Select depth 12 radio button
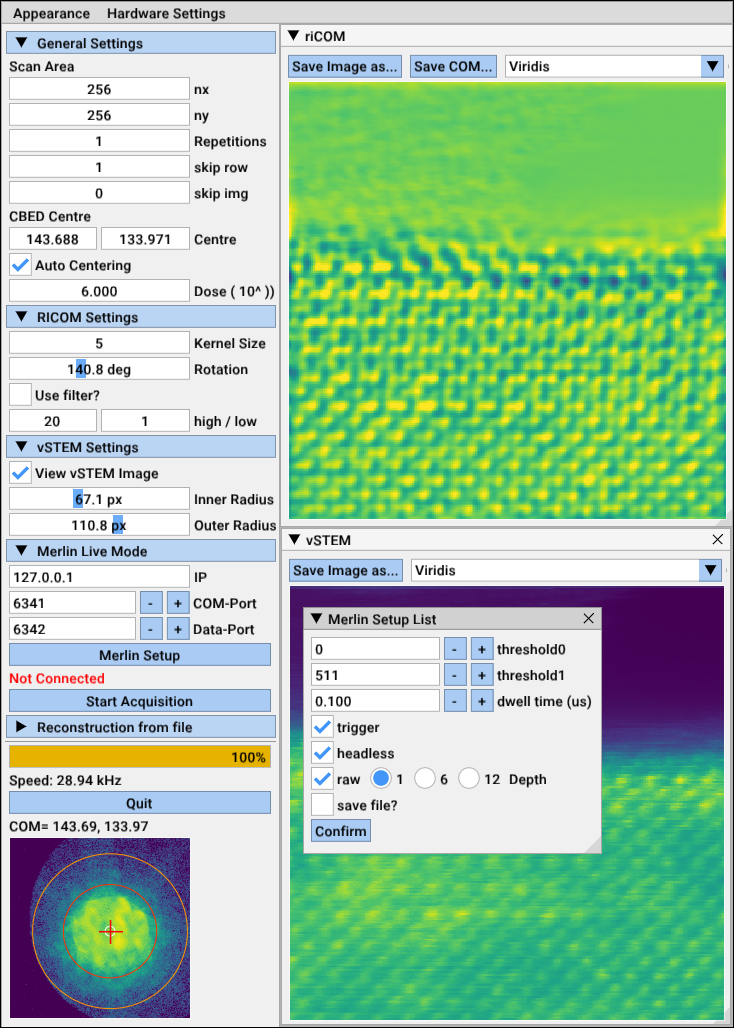The image size is (734, 1028). (469, 779)
